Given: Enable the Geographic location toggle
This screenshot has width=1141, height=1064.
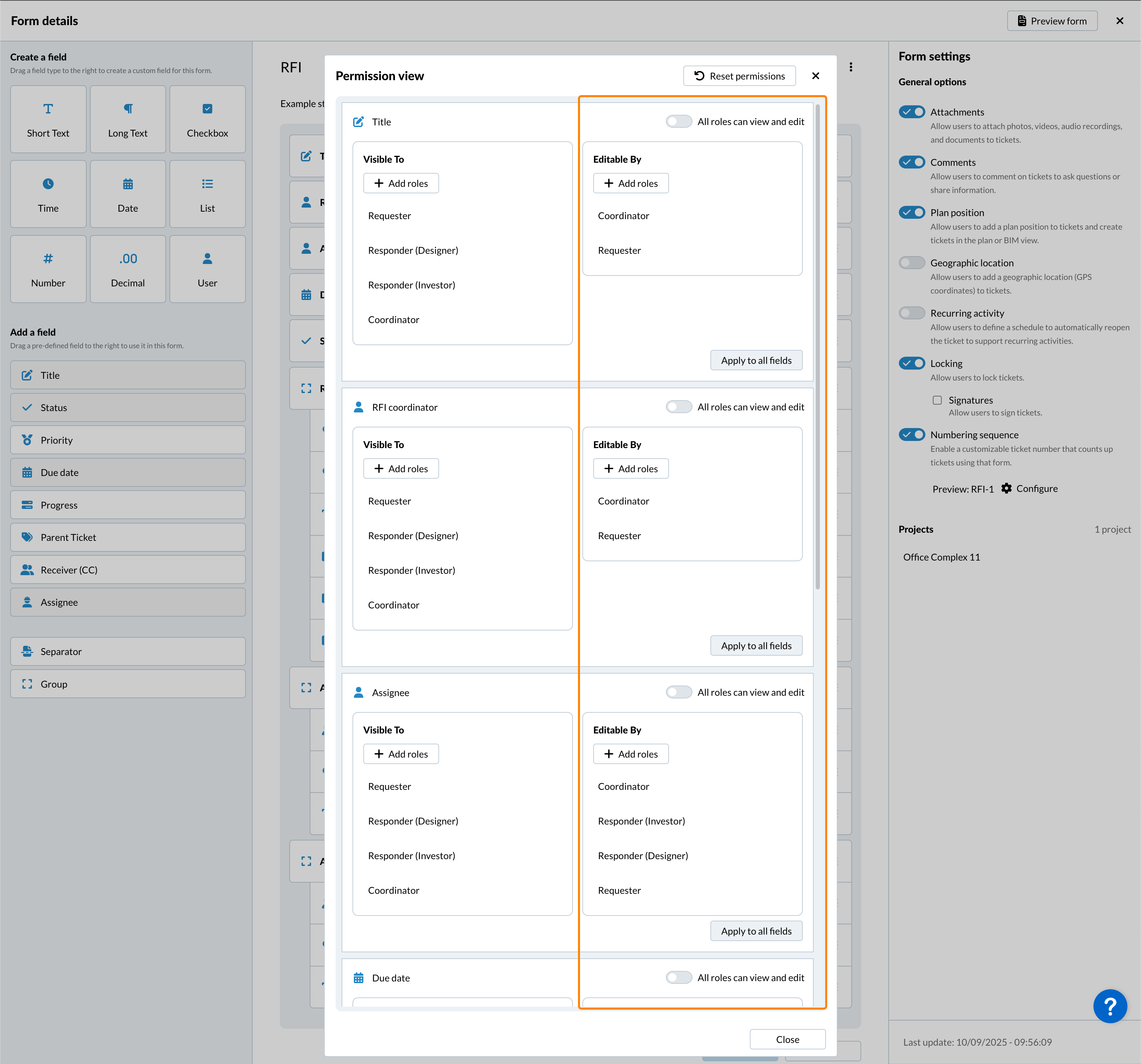Looking at the screenshot, I should coord(911,263).
